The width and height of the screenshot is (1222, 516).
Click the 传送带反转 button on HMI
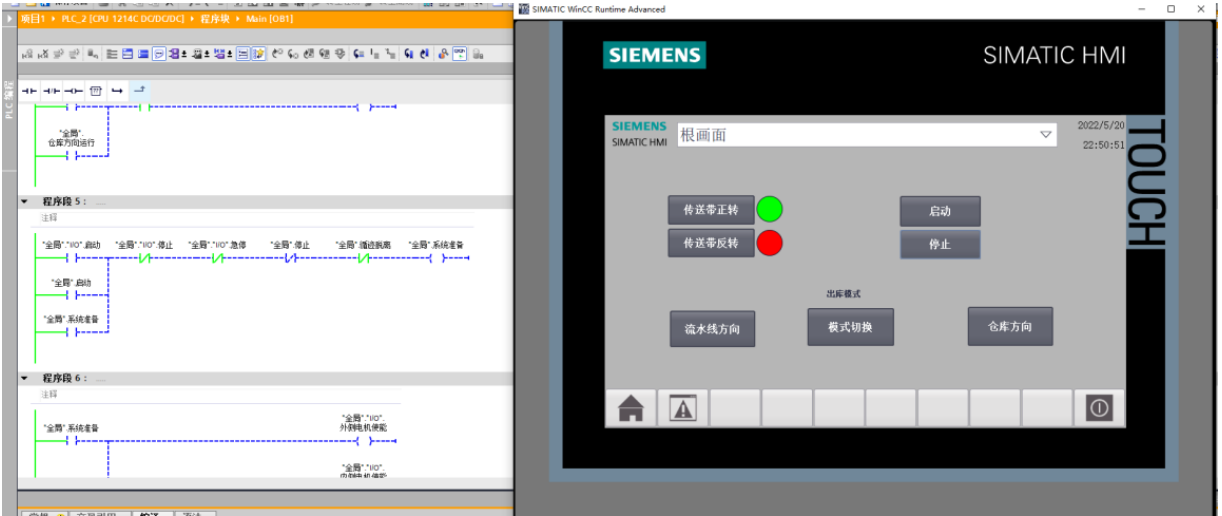[x=711, y=243]
